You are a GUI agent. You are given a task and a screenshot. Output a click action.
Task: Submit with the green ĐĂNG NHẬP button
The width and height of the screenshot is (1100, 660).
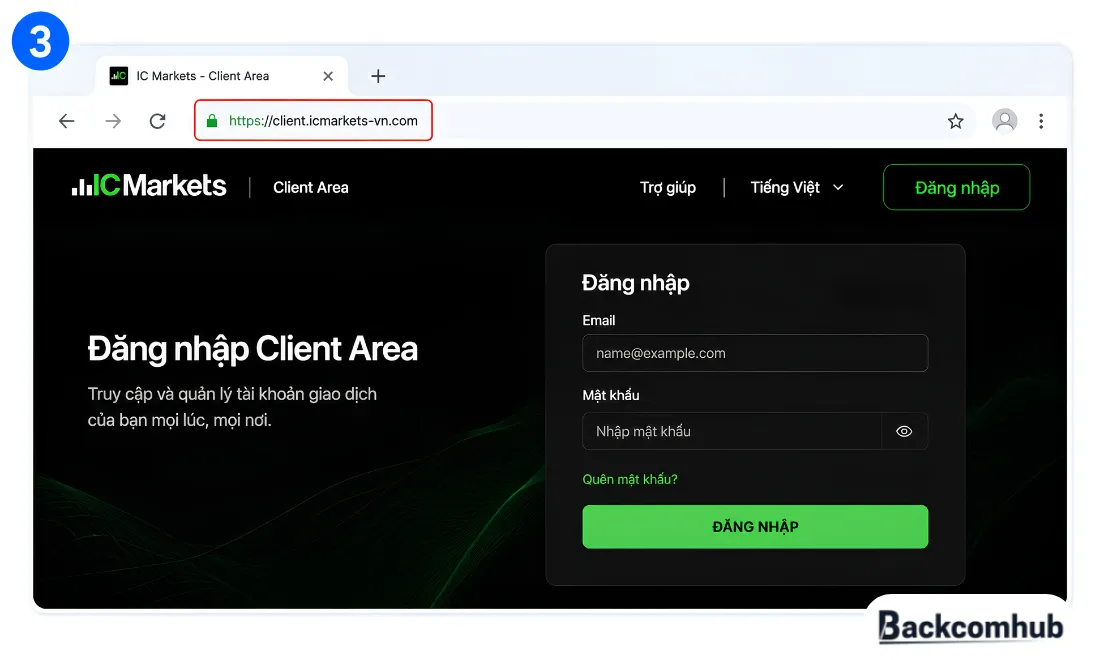click(755, 527)
